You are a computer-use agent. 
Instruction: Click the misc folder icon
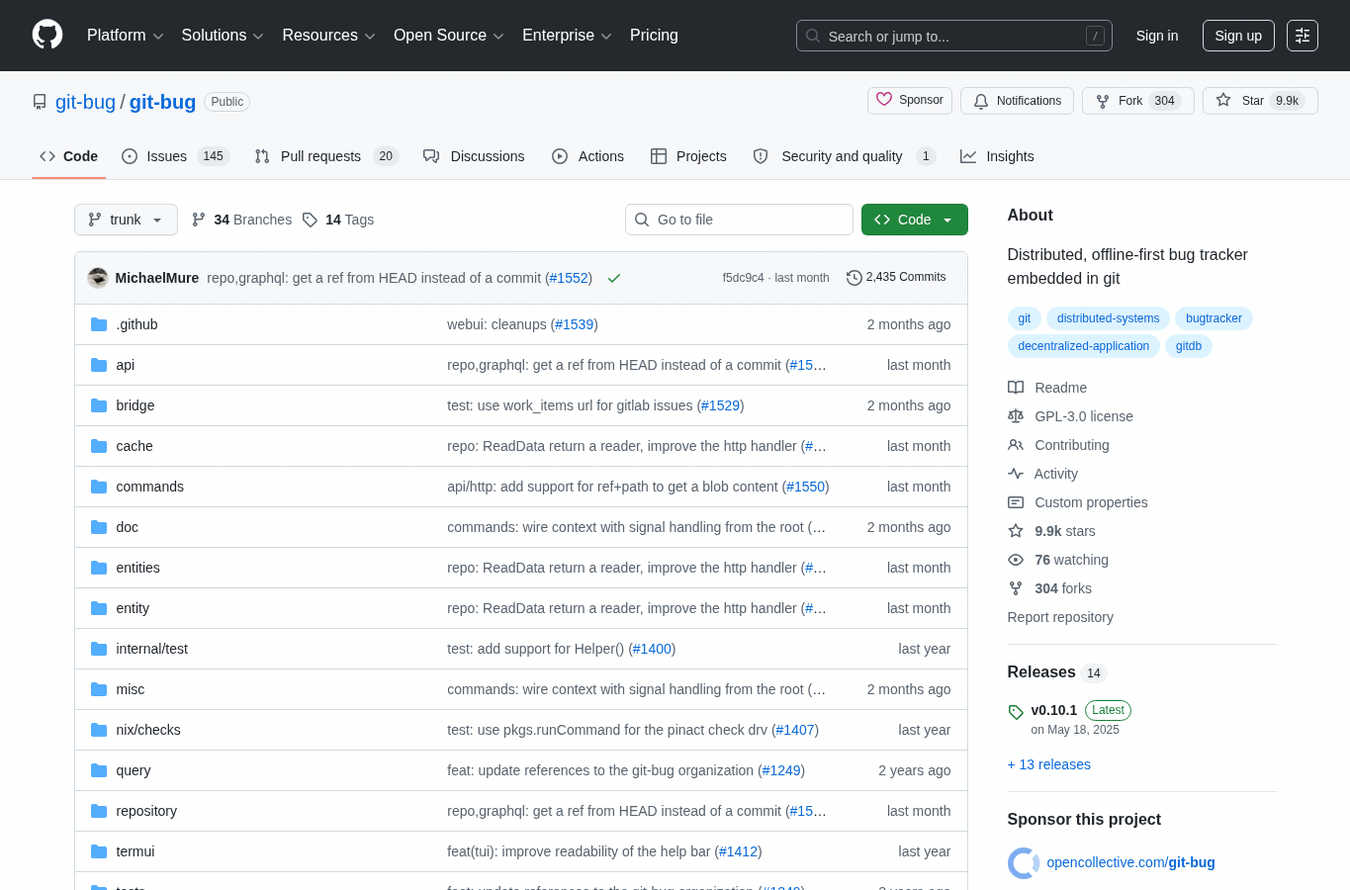click(99, 689)
